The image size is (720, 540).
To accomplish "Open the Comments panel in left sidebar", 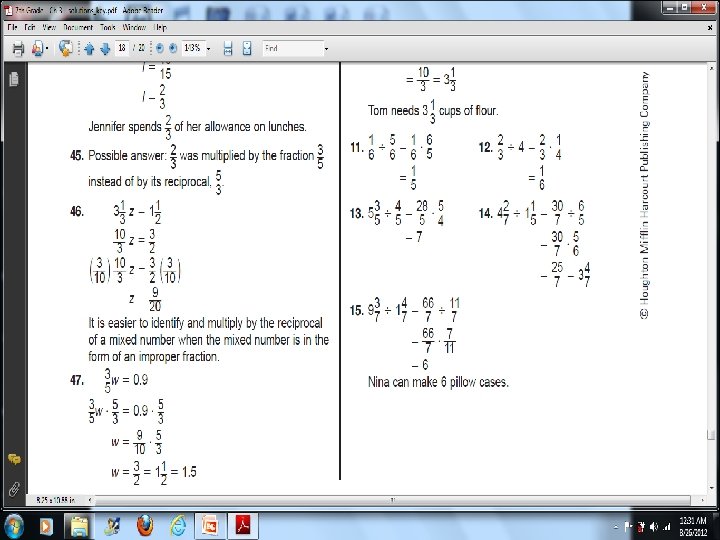I will click(x=14, y=459).
